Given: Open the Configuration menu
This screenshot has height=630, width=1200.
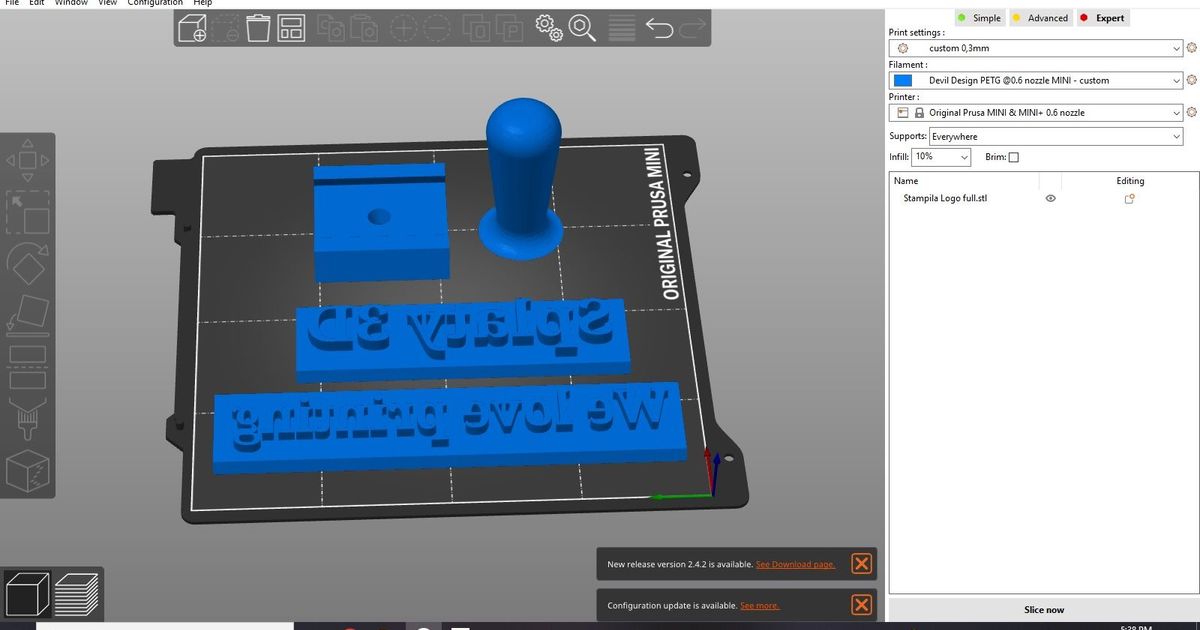Looking at the screenshot, I should pos(155,3).
